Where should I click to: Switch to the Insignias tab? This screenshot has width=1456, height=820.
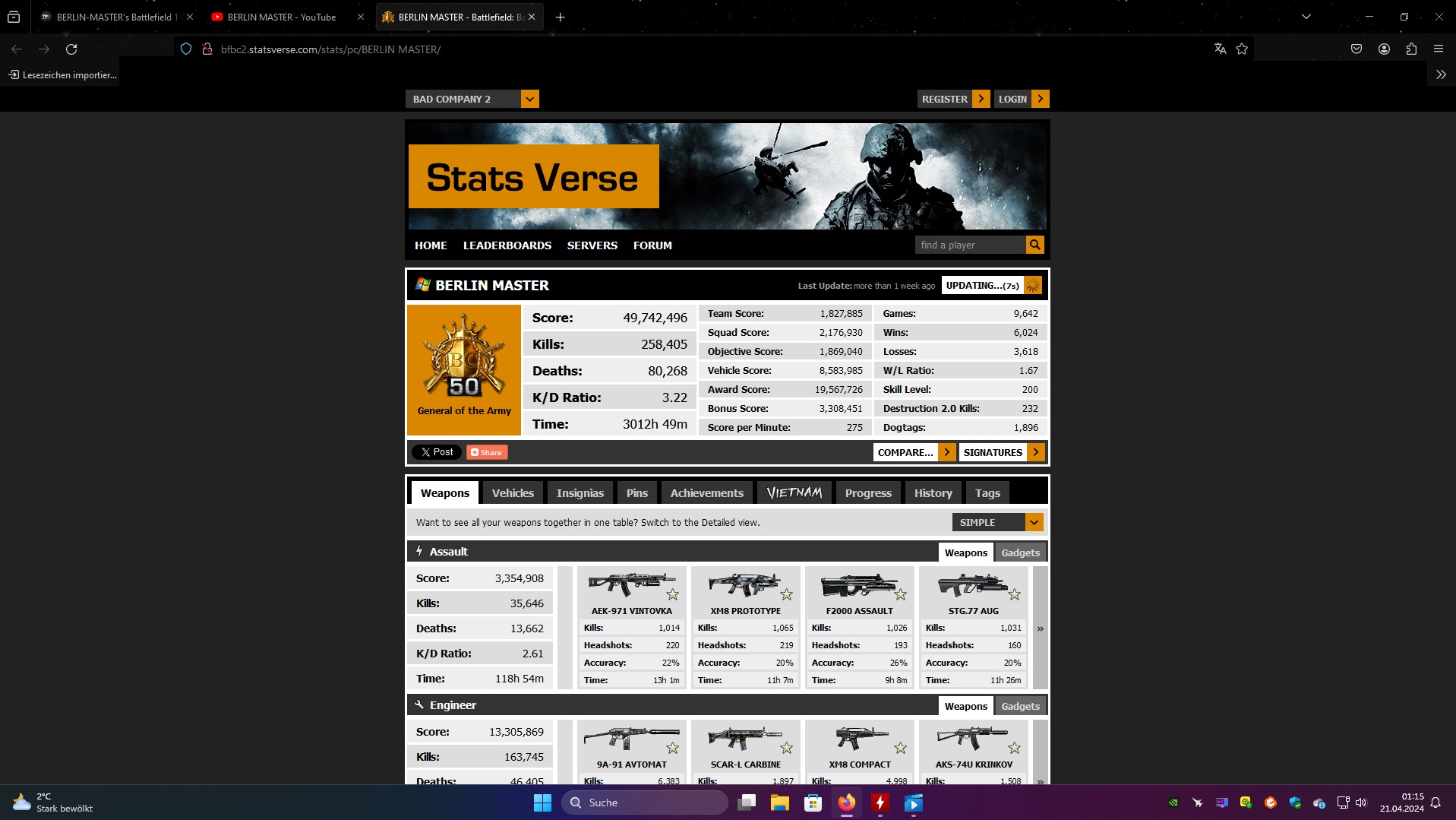(580, 492)
